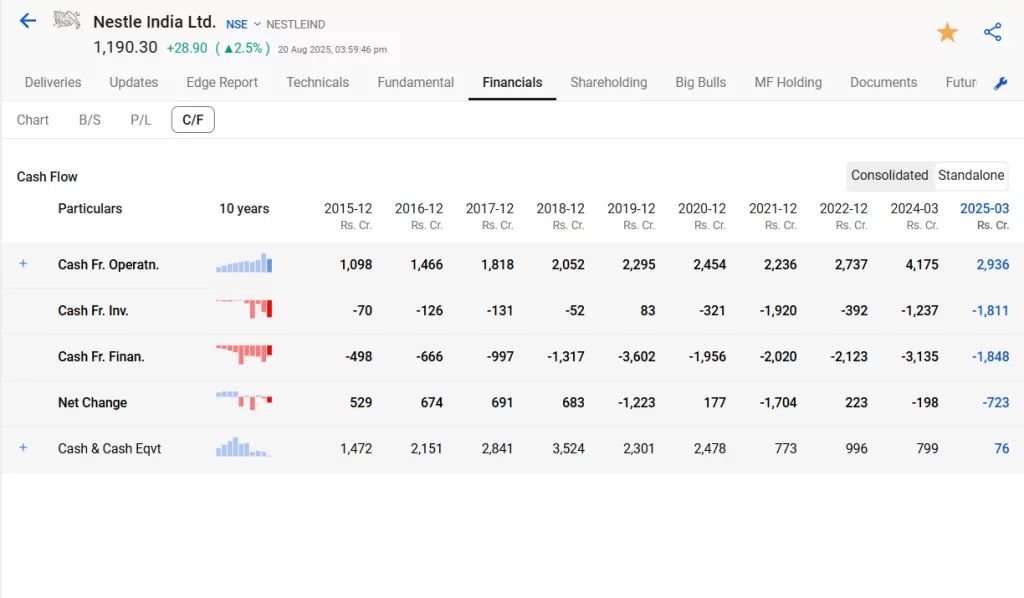Click investing cash value 83
1024x598 pixels.
(x=647, y=311)
